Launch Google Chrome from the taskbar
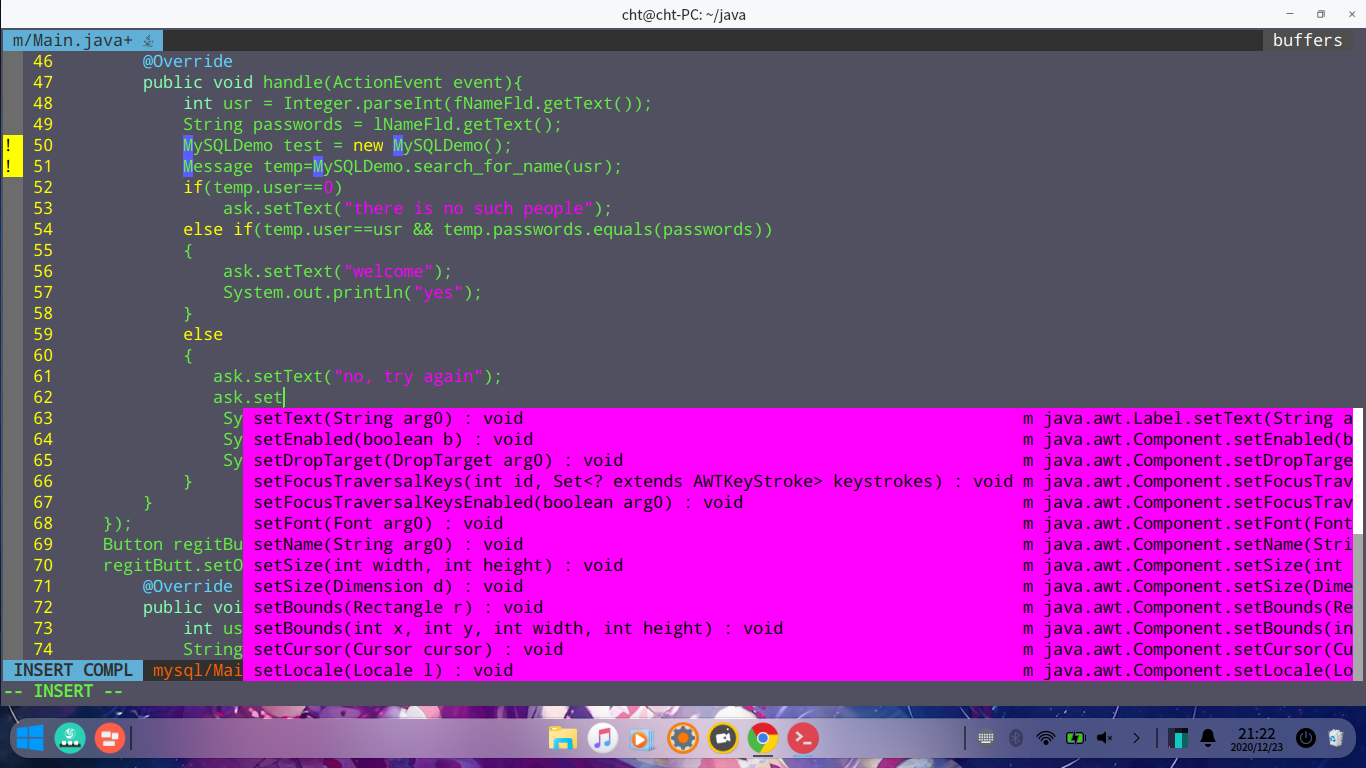Image resolution: width=1366 pixels, height=768 pixels. point(762,738)
